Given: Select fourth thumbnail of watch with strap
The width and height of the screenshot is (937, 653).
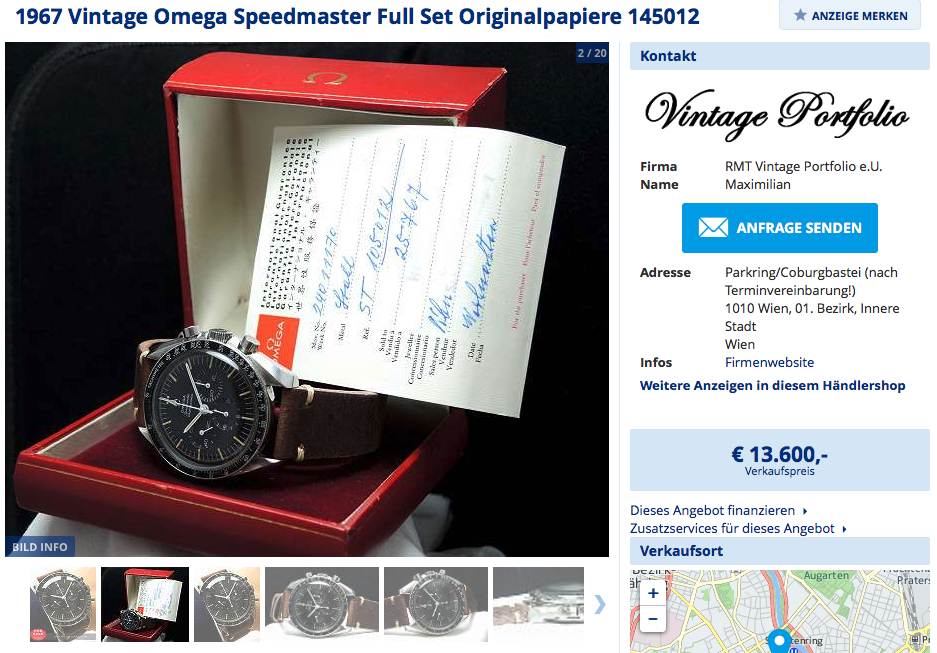Looking at the screenshot, I should tap(321, 605).
